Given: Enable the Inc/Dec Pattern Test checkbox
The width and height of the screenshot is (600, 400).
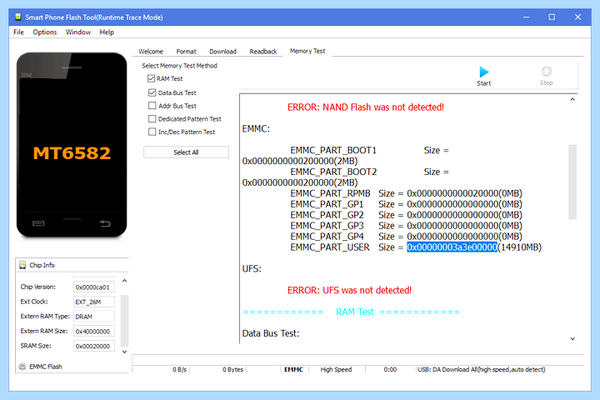Looking at the screenshot, I should 152,132.
